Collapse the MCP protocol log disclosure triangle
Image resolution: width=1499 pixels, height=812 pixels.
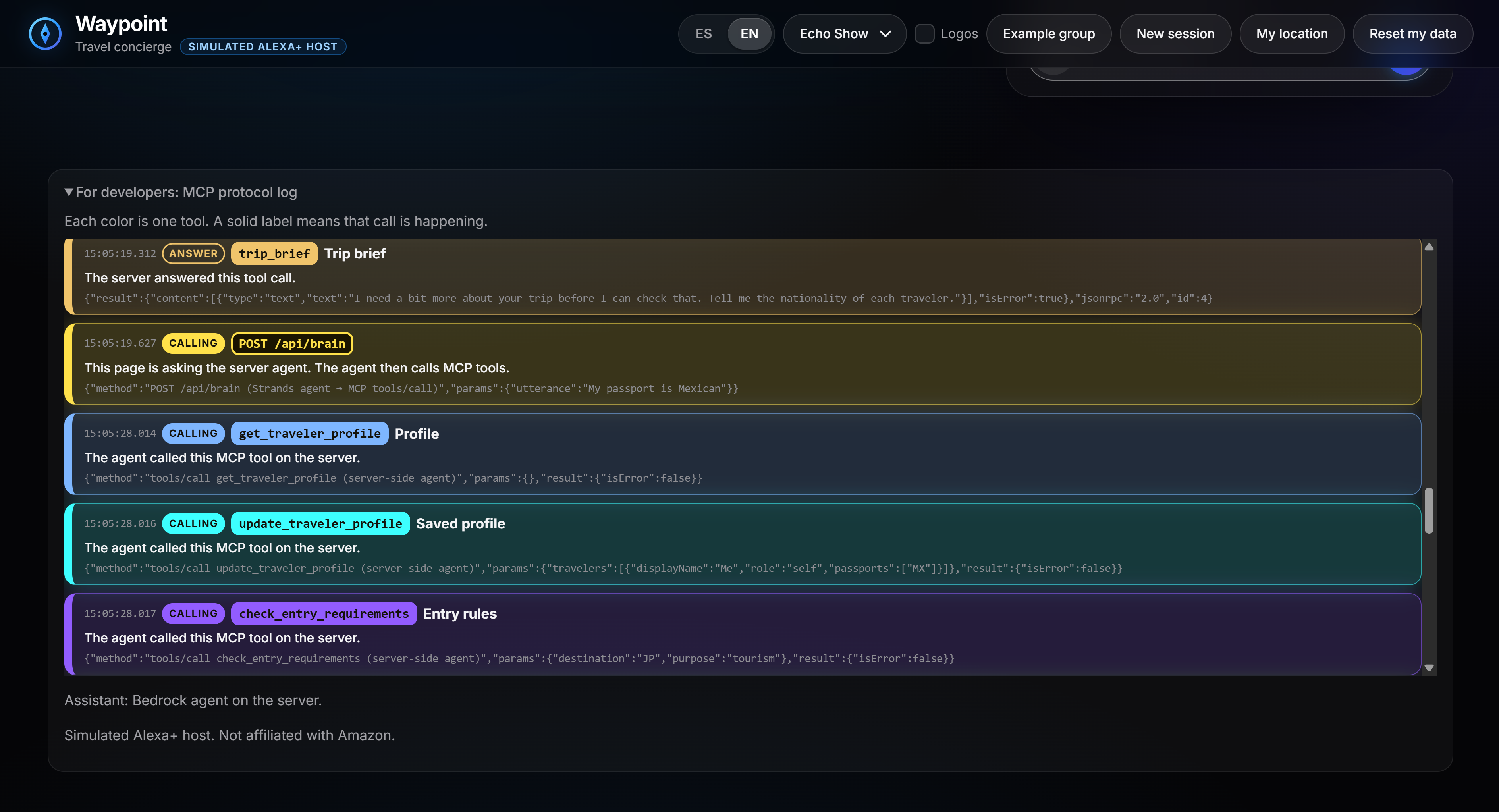coord(69,192)
